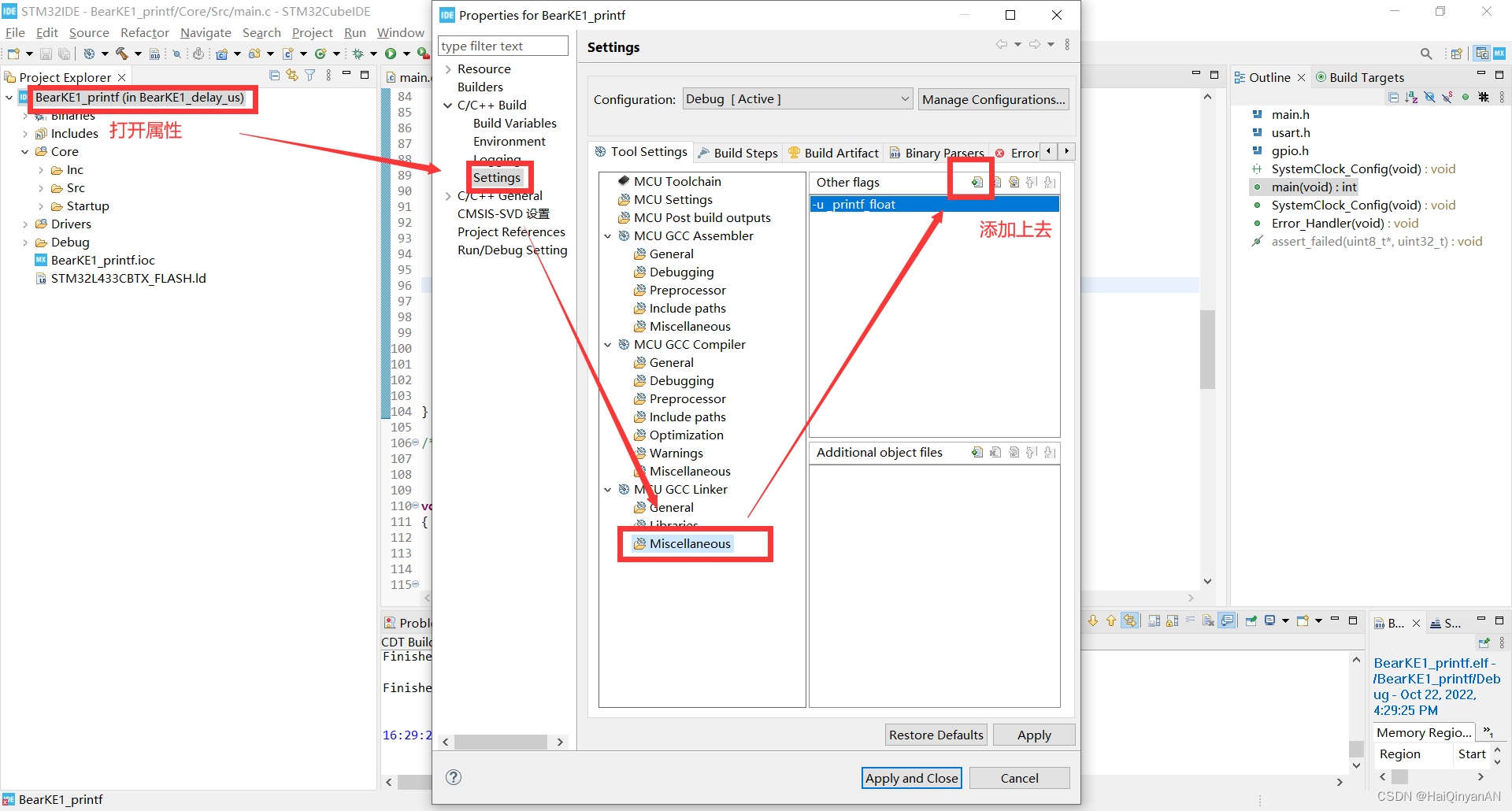Viewport: 1512px width, 811px height.
Task: Toggle Link with Editor in Project Explorer
Action: tap(292, 76)
